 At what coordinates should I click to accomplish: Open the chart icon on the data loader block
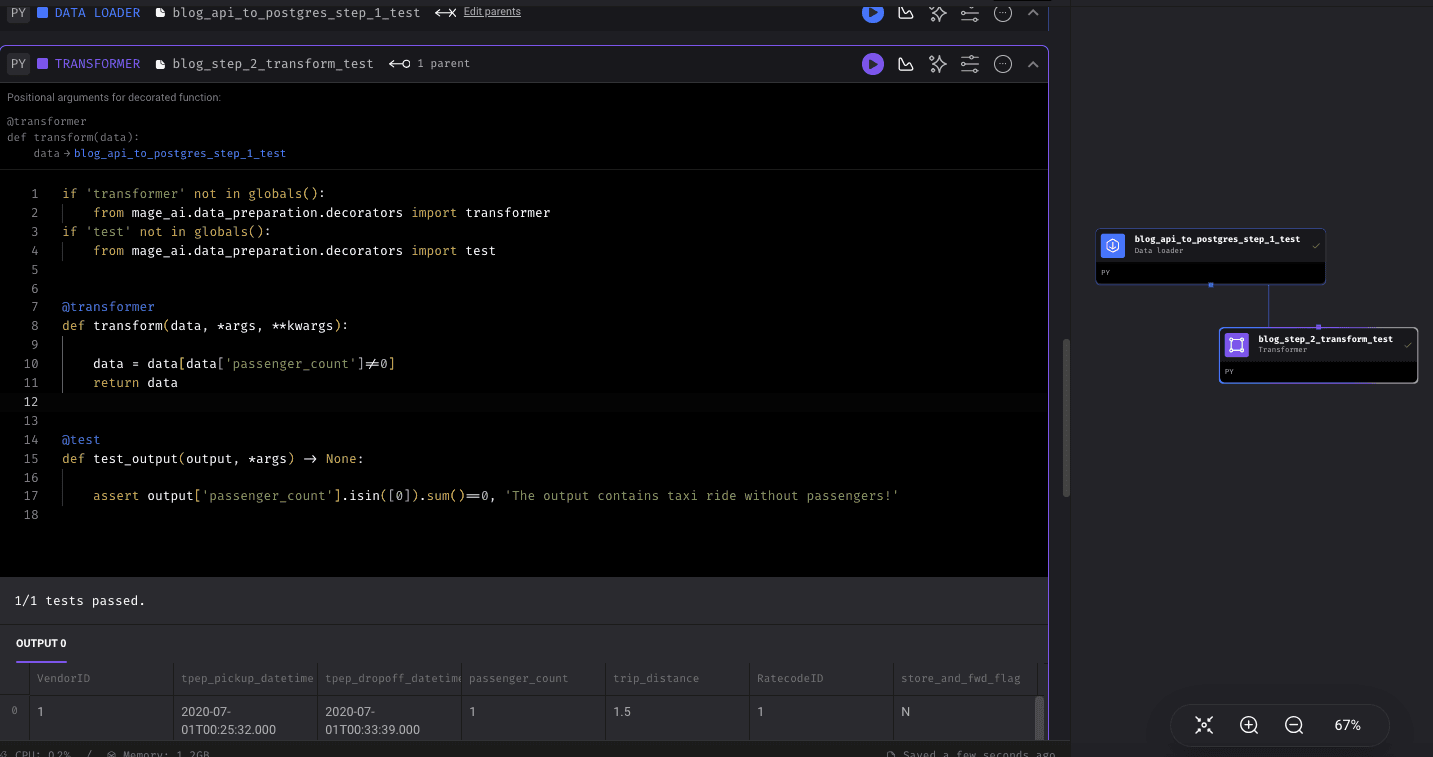(905, 12)
